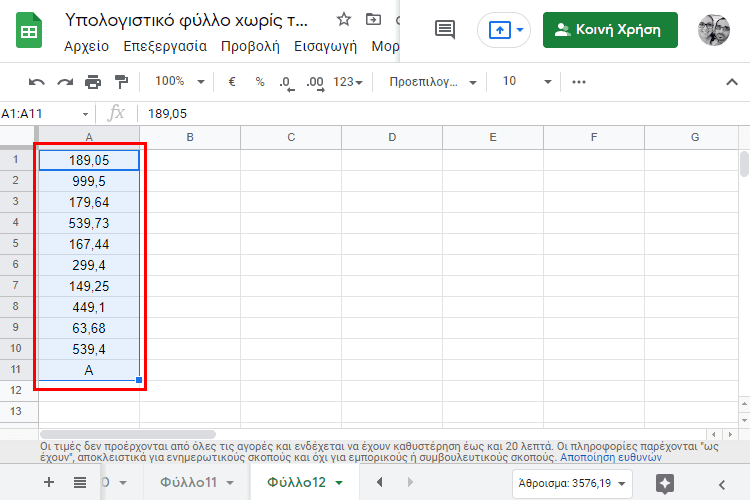Switch to the Φύλλο11 sheet tab

188,482
